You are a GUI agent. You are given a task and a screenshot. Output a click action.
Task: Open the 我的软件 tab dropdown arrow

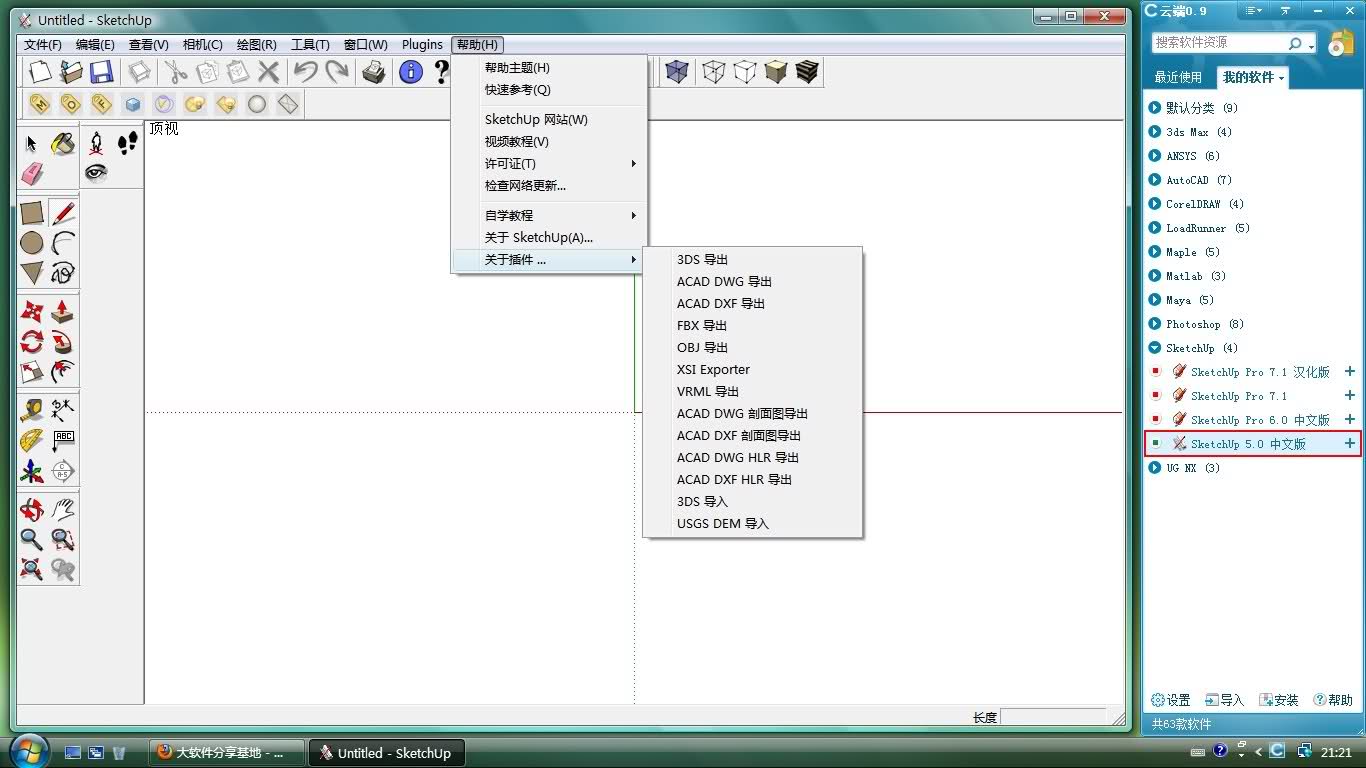click(1281, 78)
